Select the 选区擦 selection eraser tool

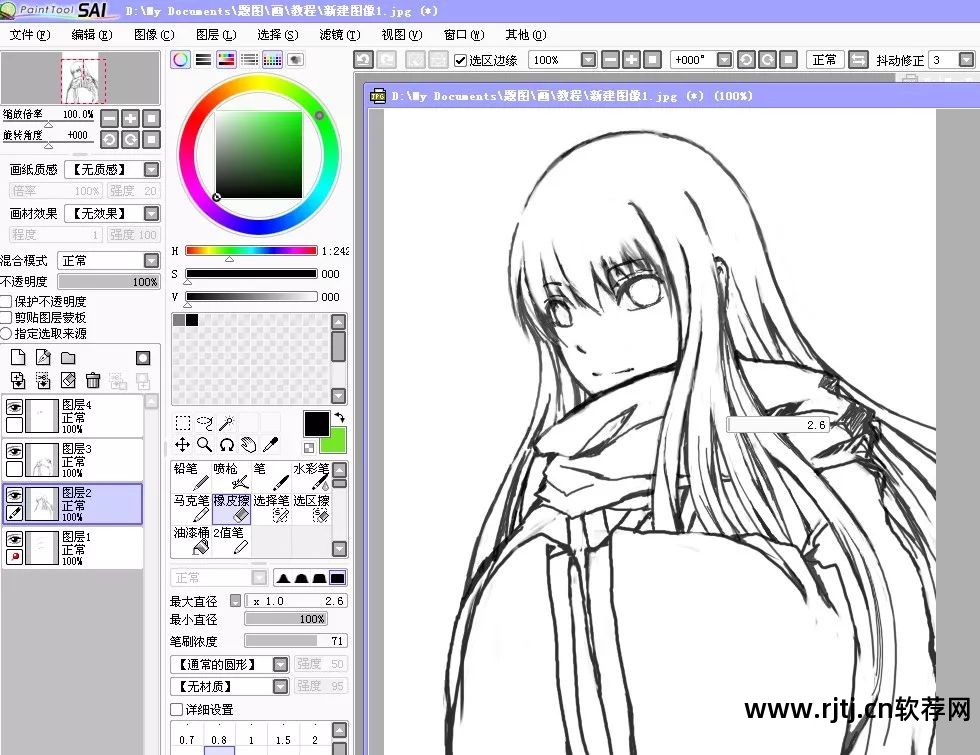tap(311, 509)
